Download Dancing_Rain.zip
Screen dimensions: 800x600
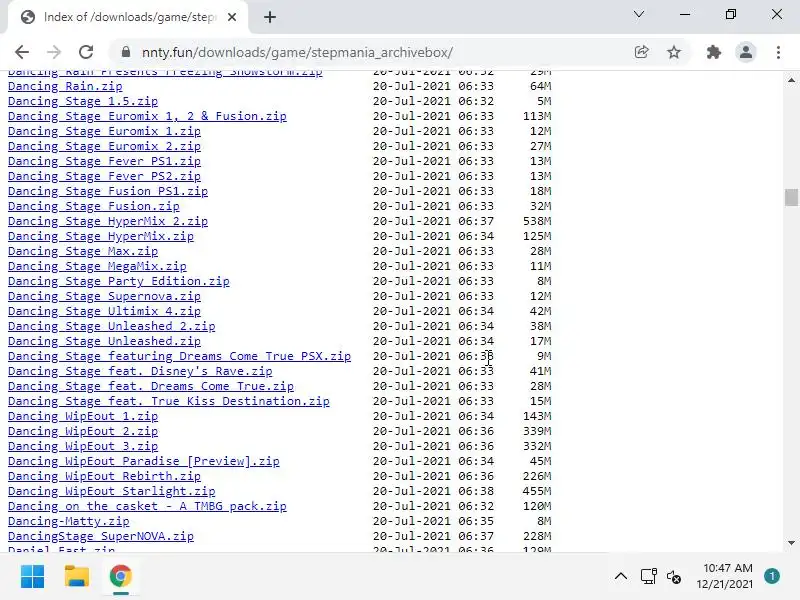65,86
